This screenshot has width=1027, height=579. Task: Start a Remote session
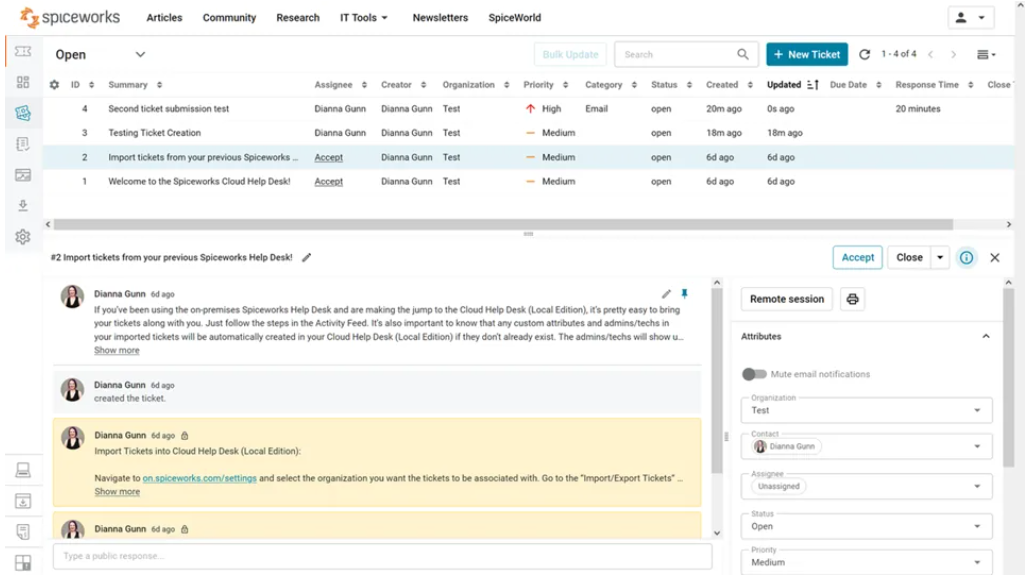(x=787, y=299)
